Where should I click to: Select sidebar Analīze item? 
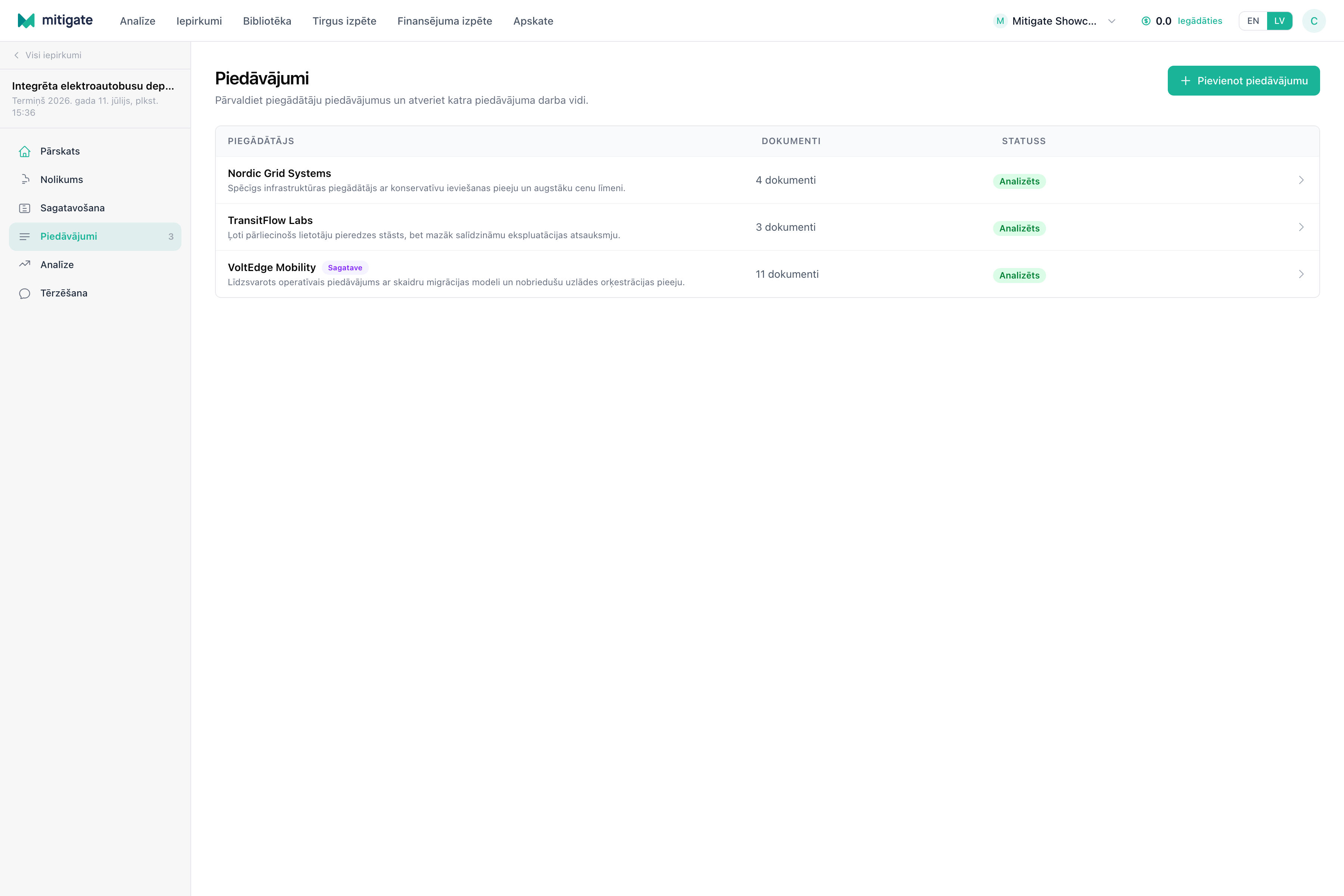[x=95, y=265]
